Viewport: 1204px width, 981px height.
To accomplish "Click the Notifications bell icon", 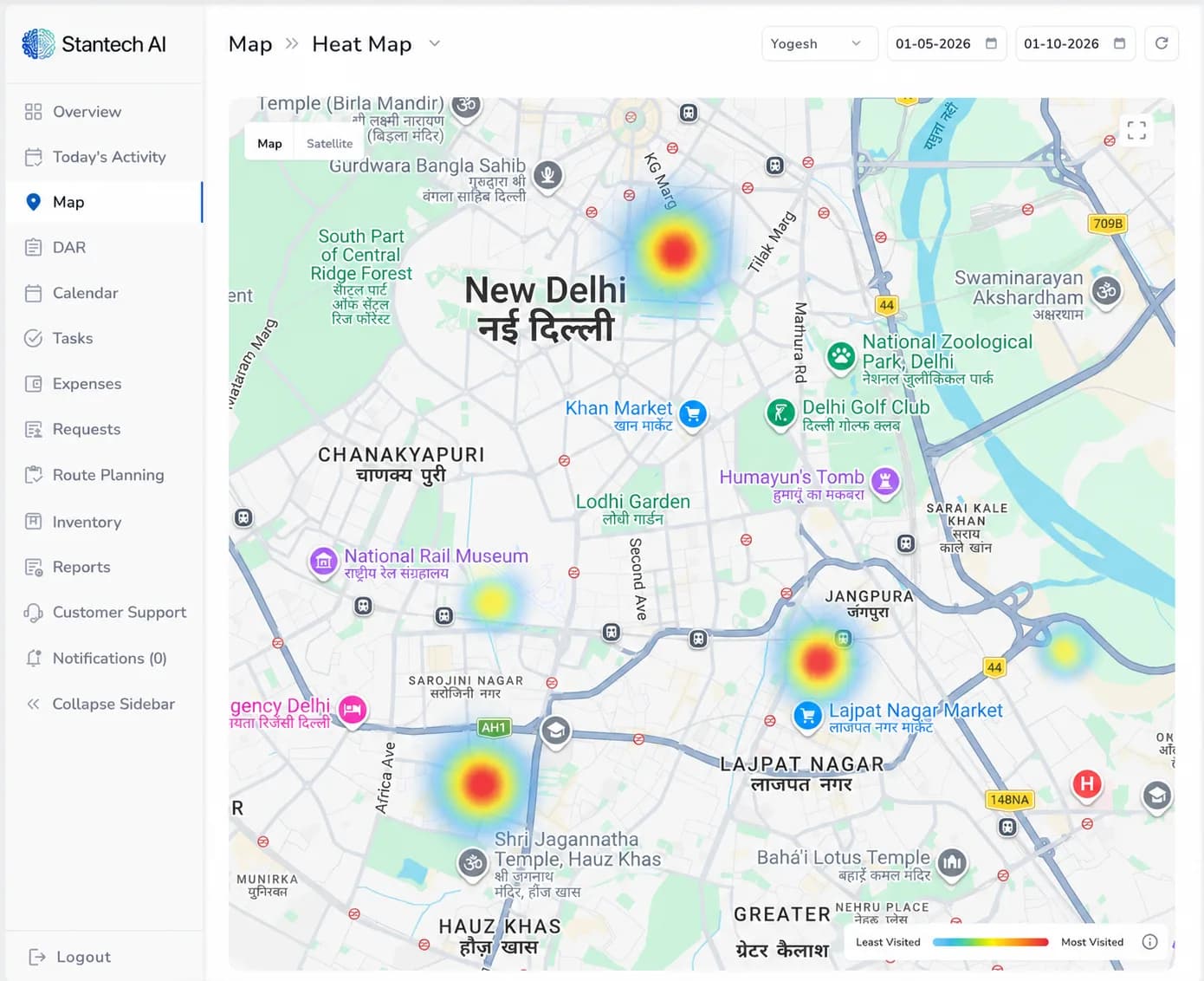I will (x=34, y=659).
